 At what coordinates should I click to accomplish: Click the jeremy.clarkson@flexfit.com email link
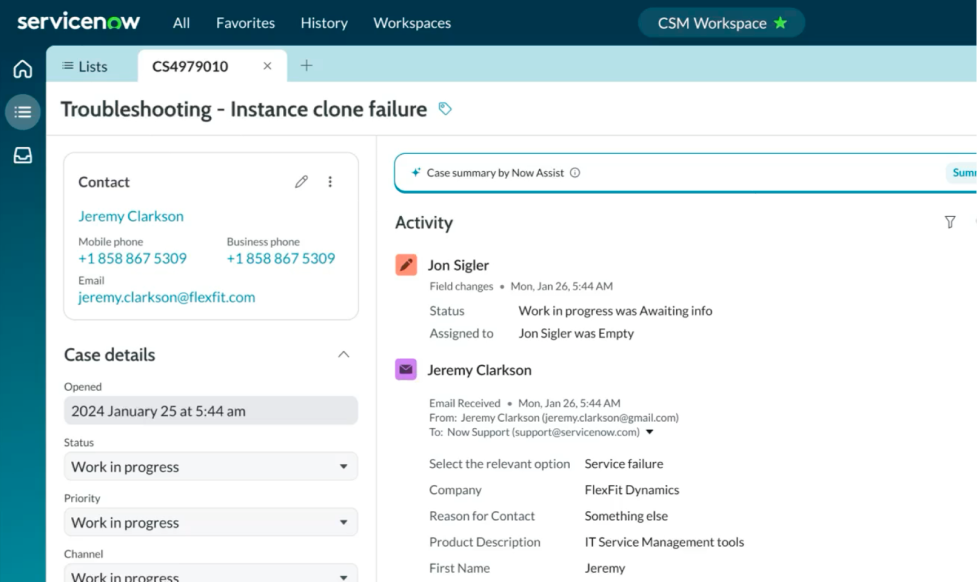pyautogui.click(x=166, y=297)
